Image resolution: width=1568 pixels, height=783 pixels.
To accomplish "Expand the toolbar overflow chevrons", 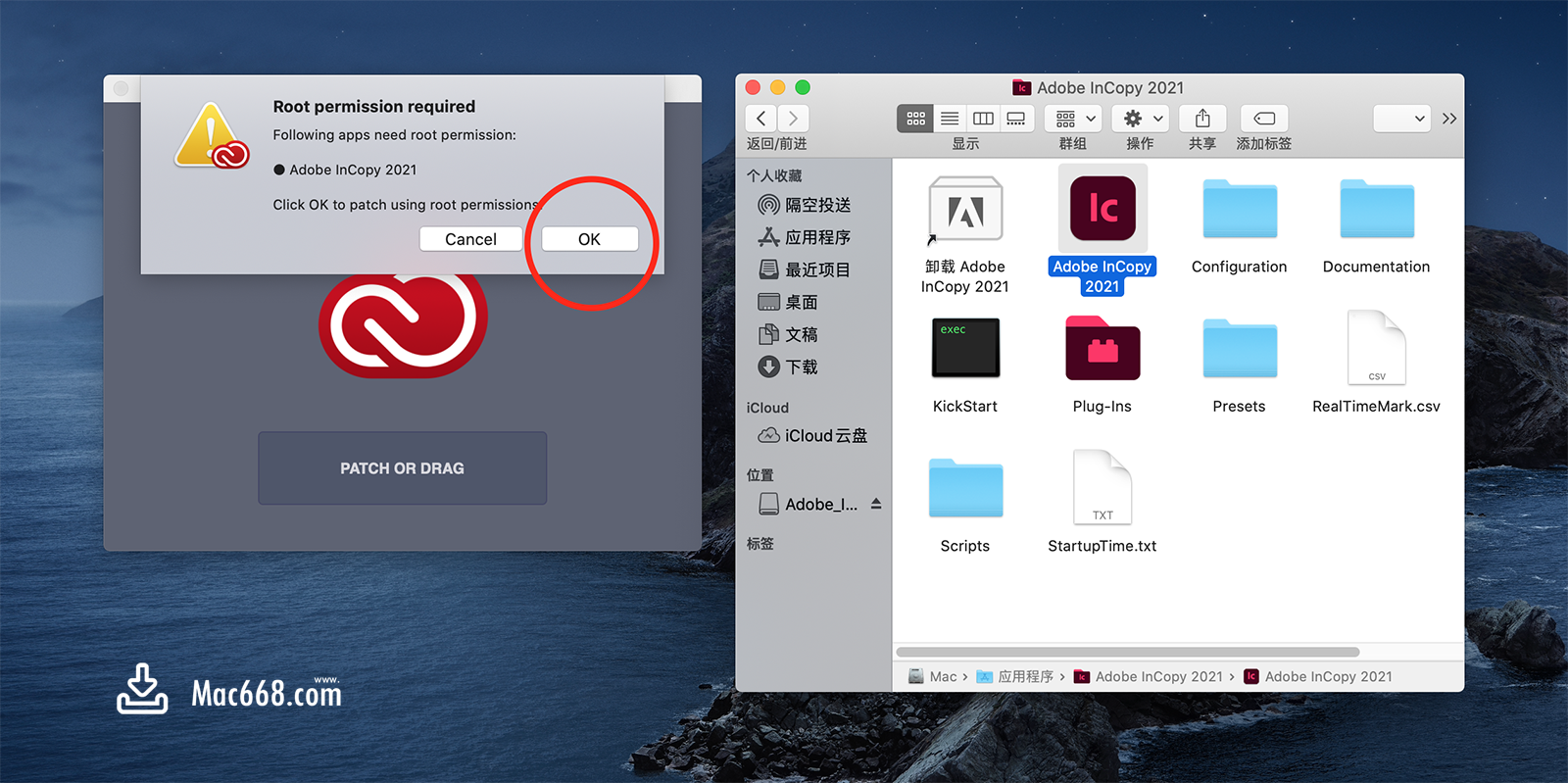I will tap(1449, 119).
